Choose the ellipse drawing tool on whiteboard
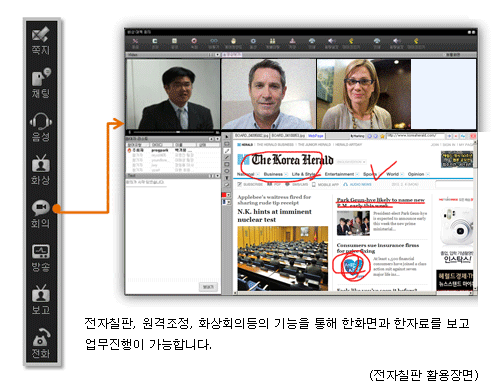This screenshot has height=391, width=500. [227, 171]
